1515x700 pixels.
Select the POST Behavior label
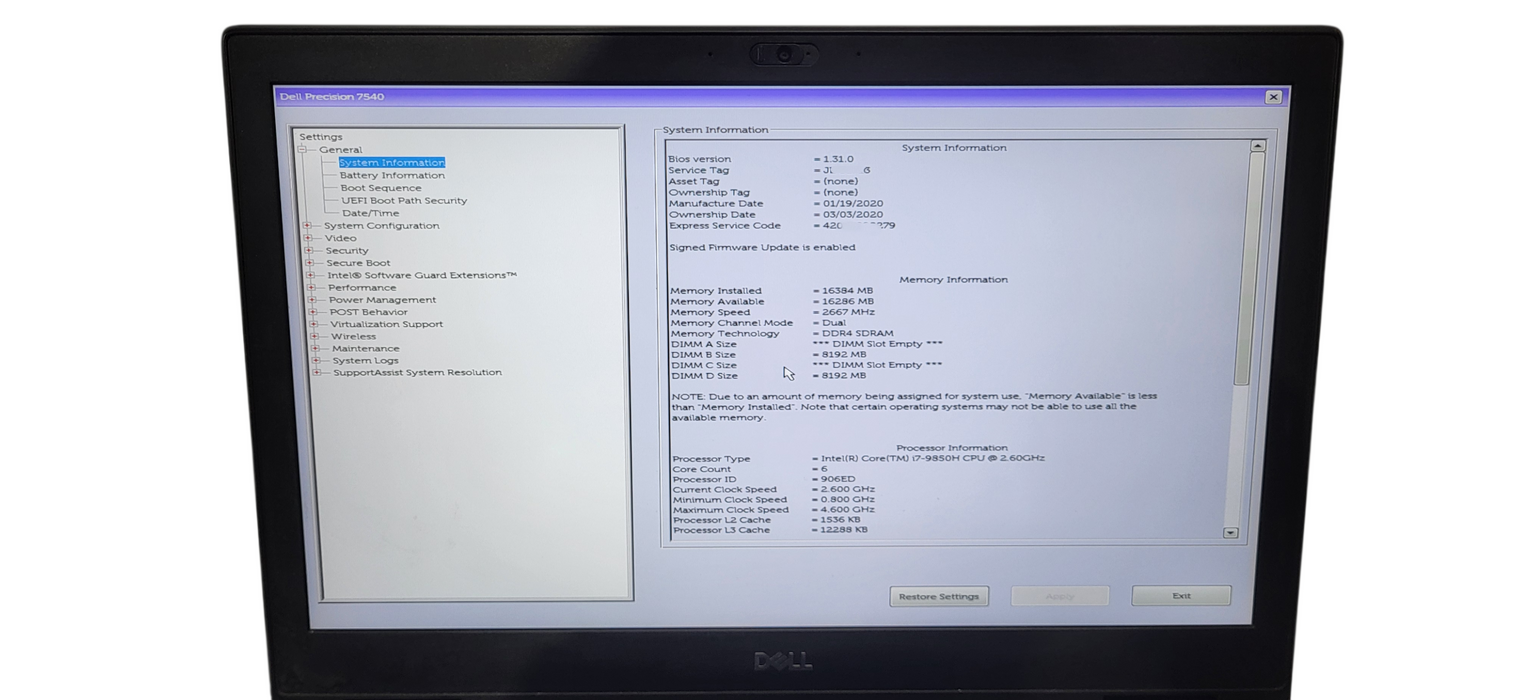(x=369, y=312)
